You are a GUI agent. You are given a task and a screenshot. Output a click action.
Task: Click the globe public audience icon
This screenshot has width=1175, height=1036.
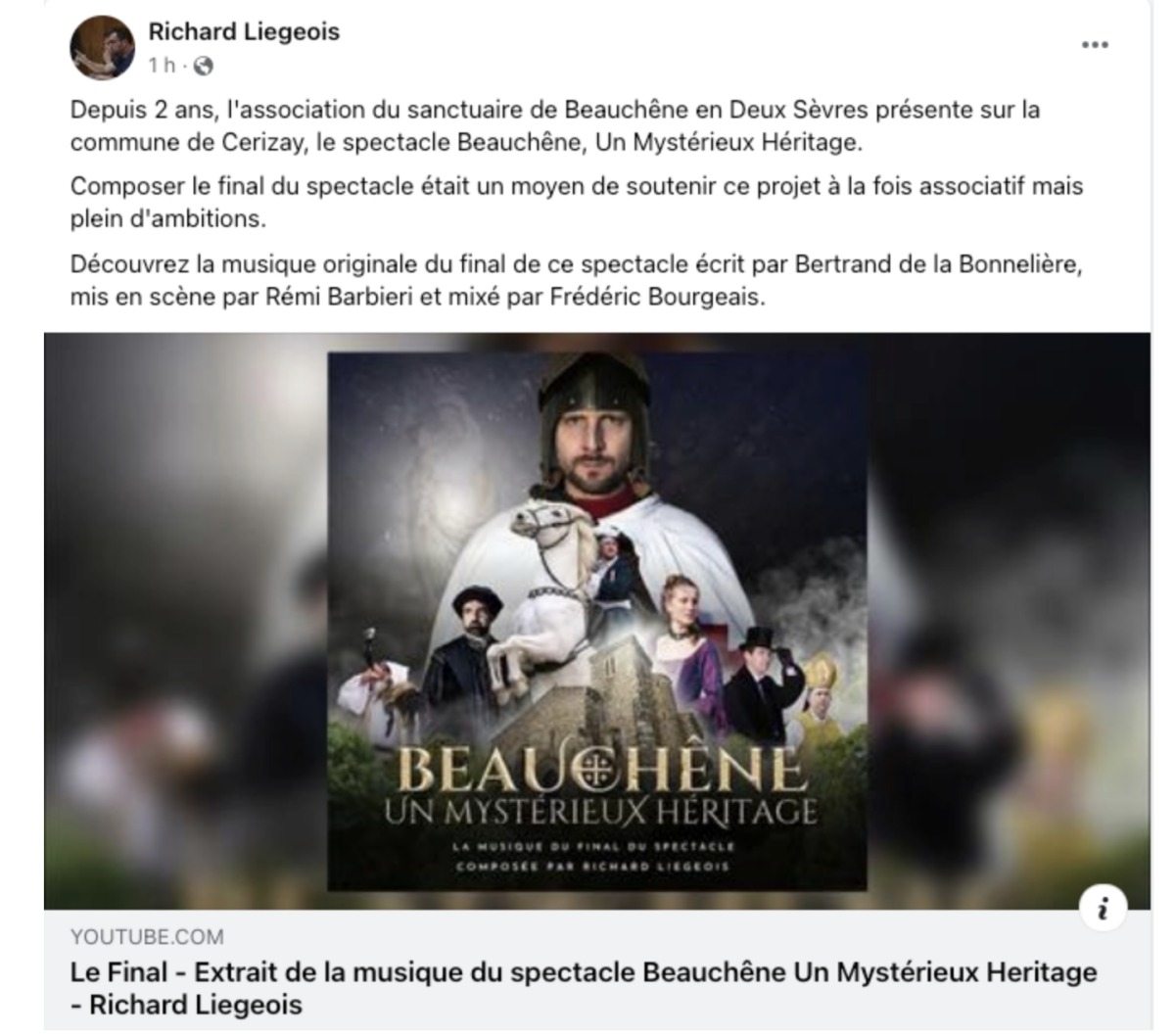point(204,67)
